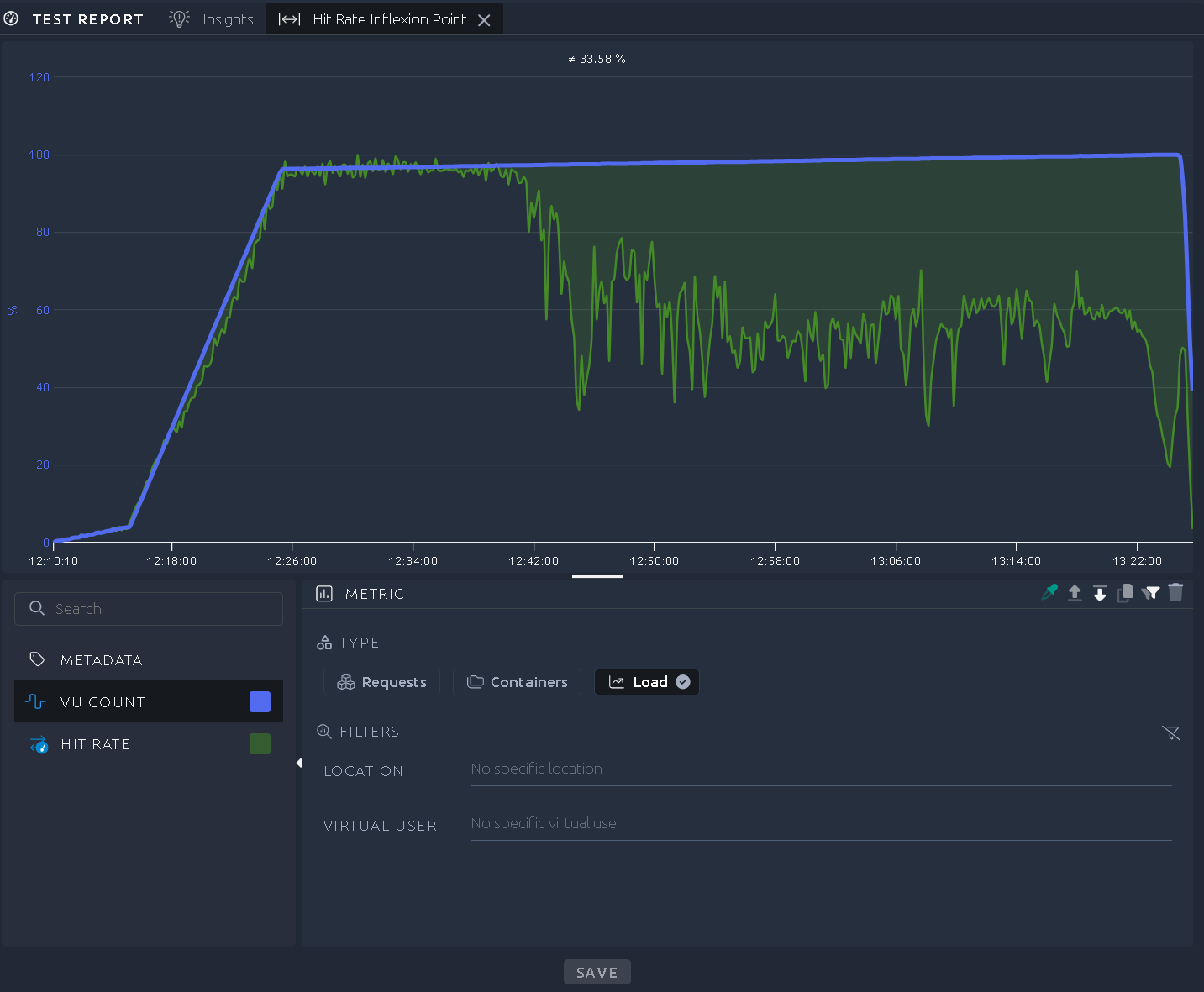Delete the metric with the trash icon
This screenshot has height=992, width=1204.
[x=1175, y=592]
